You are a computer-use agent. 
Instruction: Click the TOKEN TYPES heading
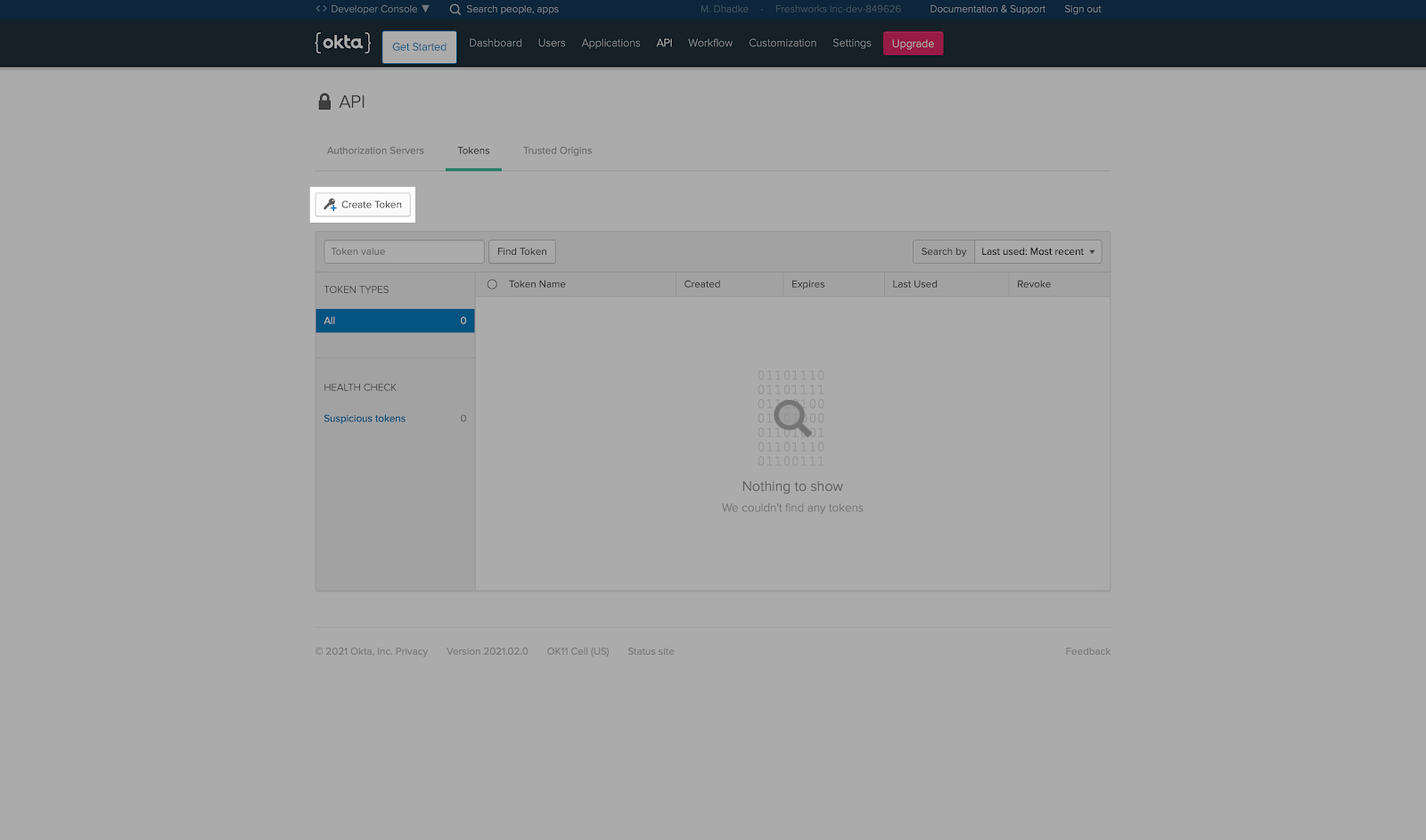[356, 290]
